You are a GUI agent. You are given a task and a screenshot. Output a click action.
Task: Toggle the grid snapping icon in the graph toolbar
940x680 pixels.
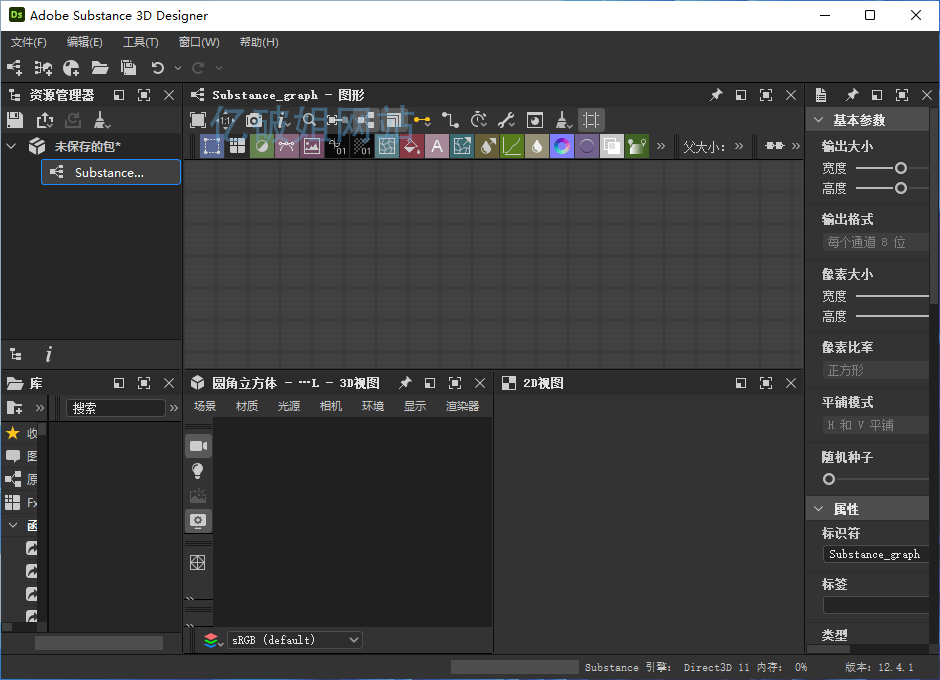coord(591,120)
